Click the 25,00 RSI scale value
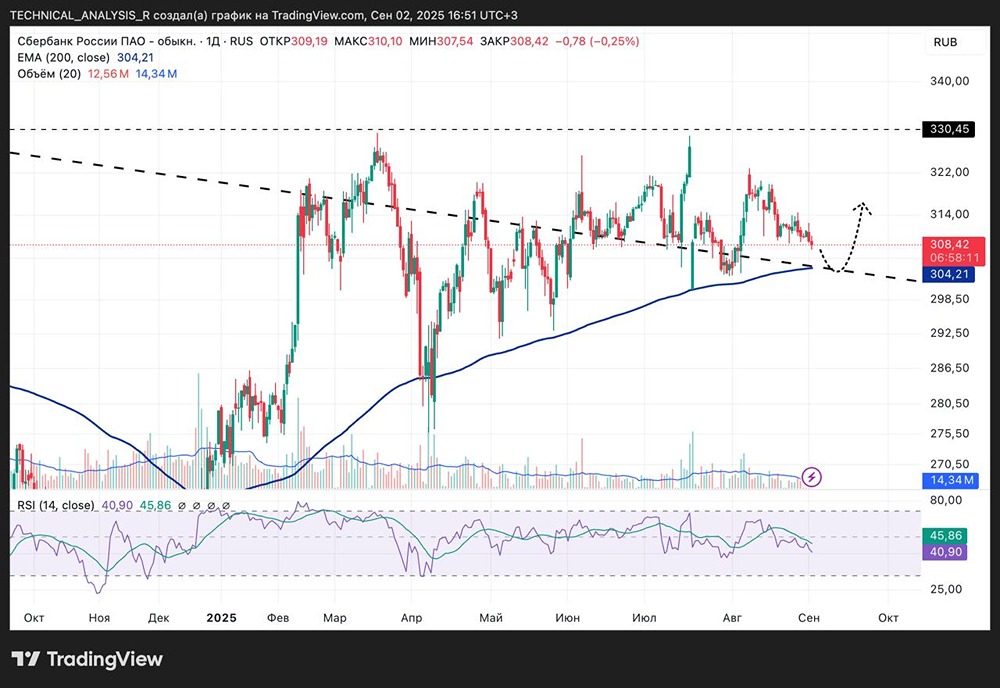The width and height of the screenshot is (1000, 688). click(x=946, y=589)
